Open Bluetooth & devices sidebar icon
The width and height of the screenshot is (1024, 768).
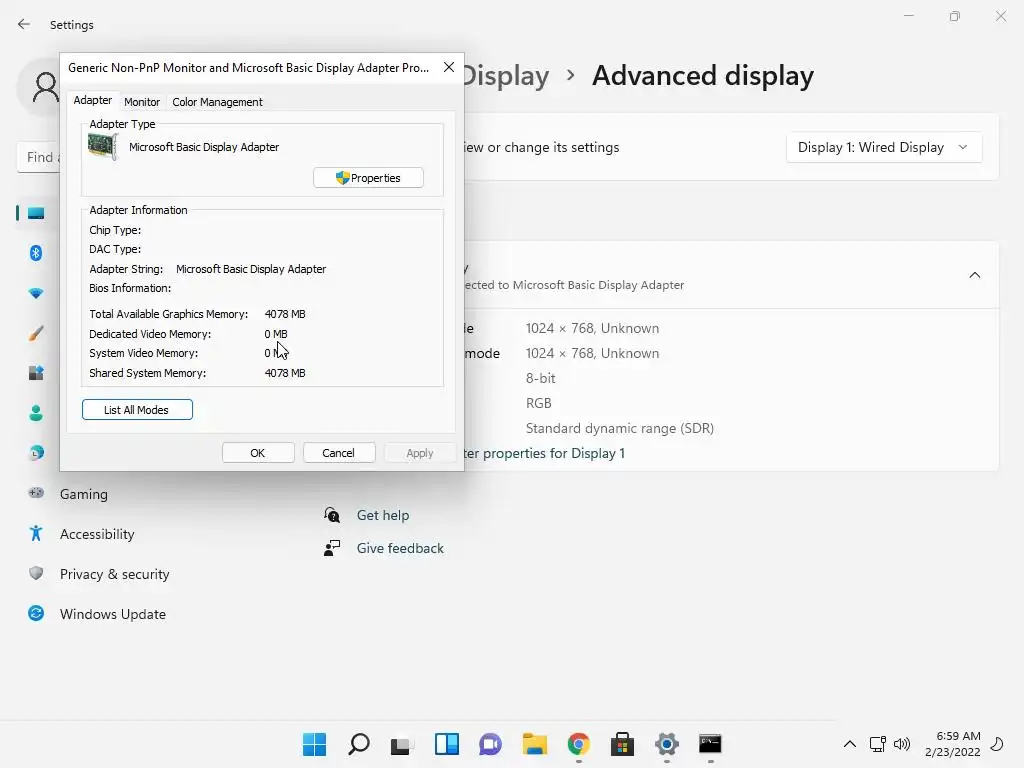point(36,253)
